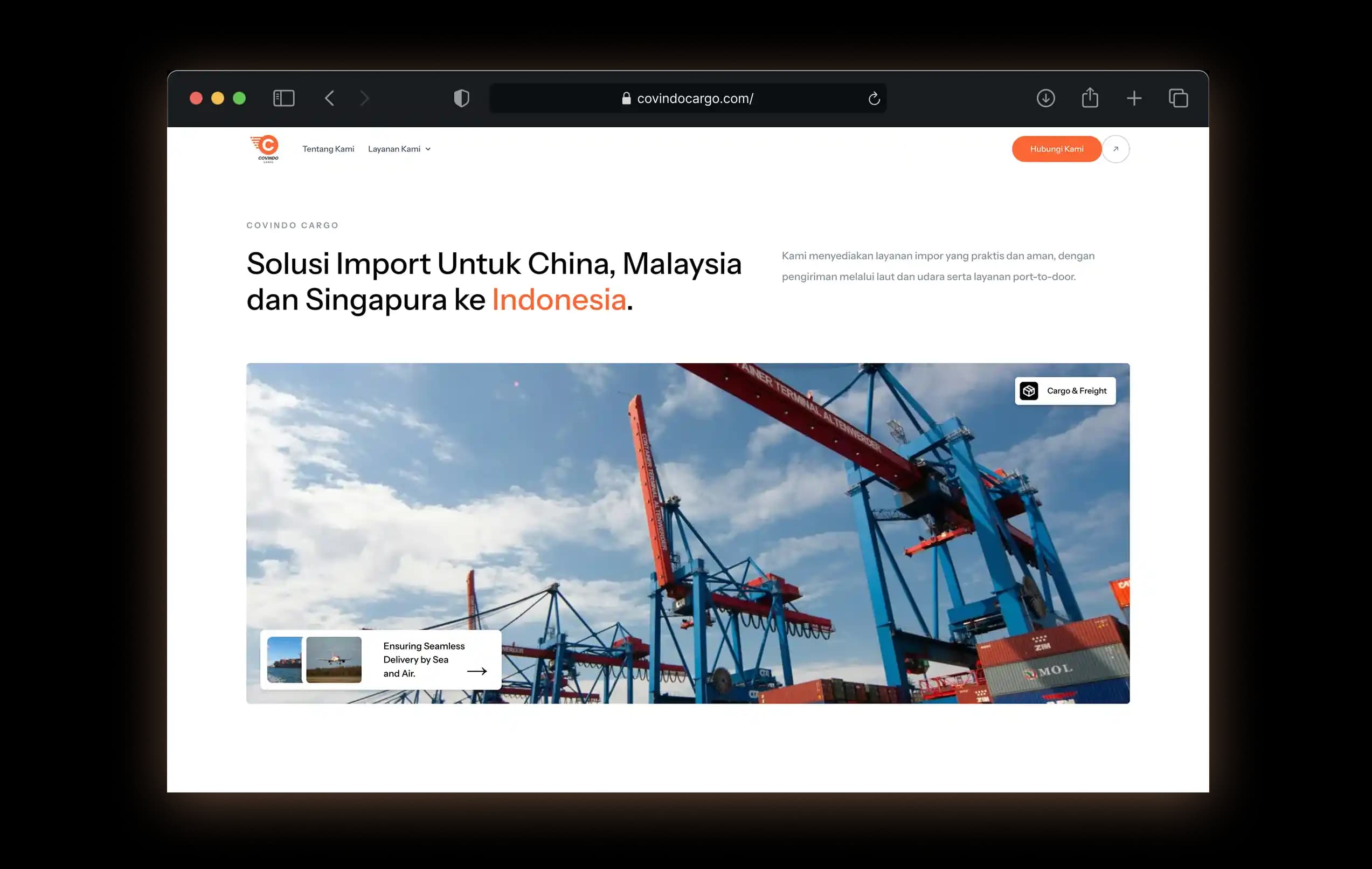The height and width of the screenshot is (869, 1372).
Task: Click the round arrow icon beside Hubungi Kami
Action: [x=1115, y=149]
